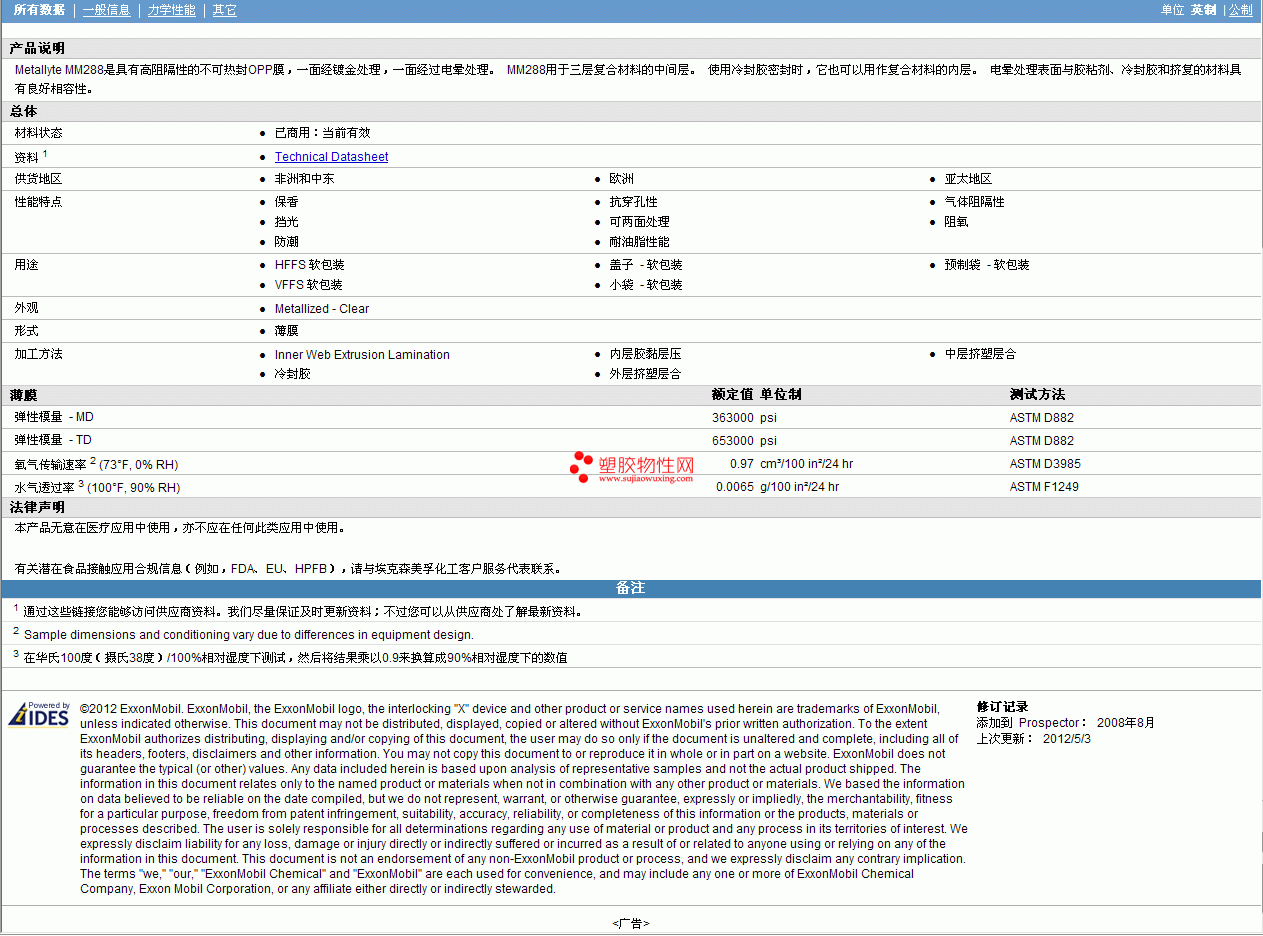This screenshot has width=1263, height=936.
Task: Click the 0.0065 water vapor value
Action: (735, 487)
